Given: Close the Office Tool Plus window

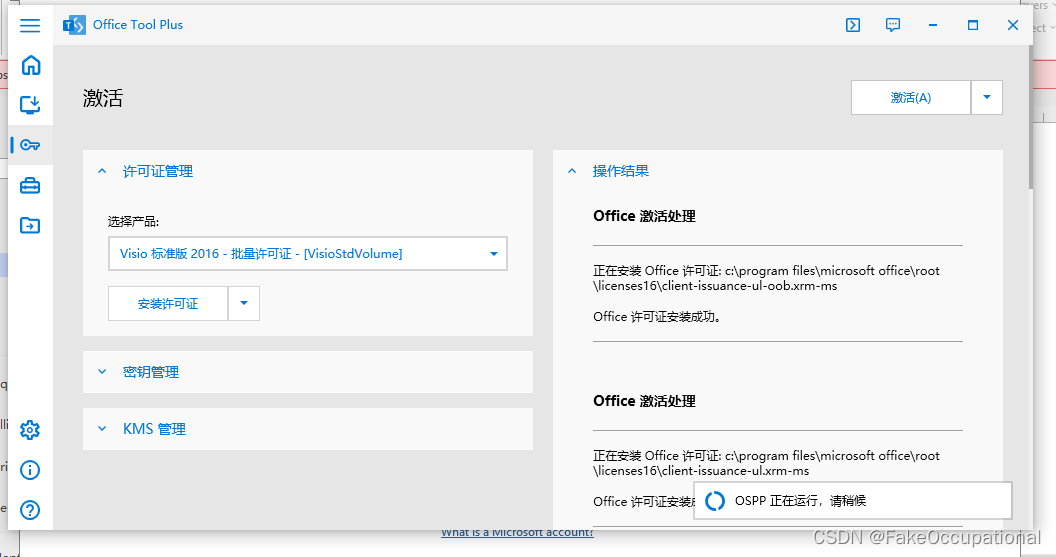Looking at the screenshot, I should tap(1012, 25).
